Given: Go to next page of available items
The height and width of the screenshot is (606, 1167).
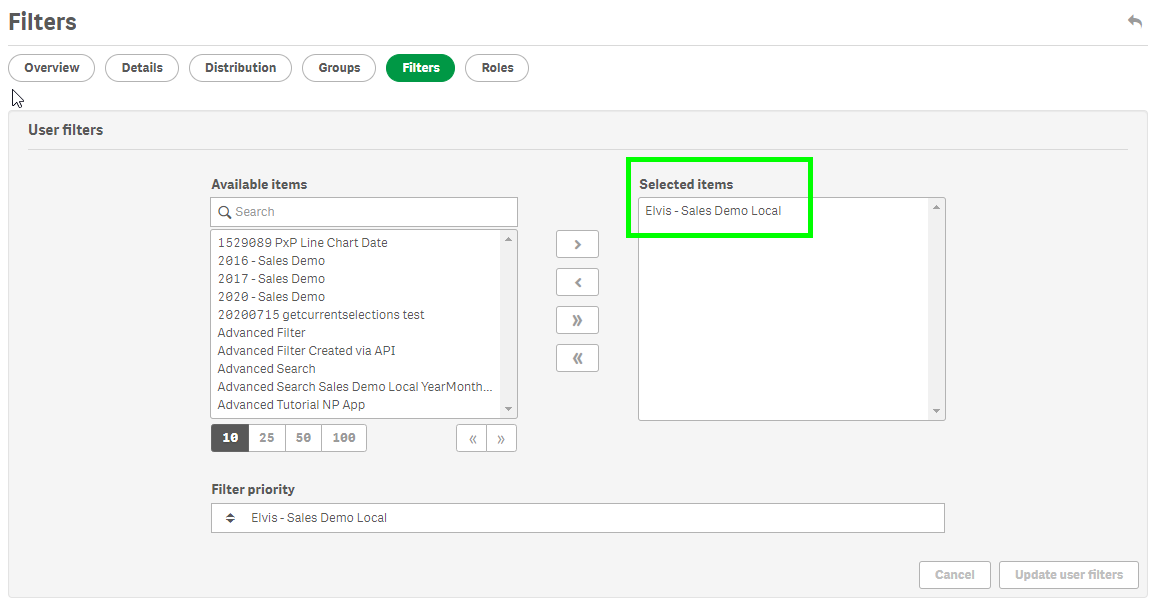Looking at the screenshot, I should pyautogui.click(x=501, y=438).
